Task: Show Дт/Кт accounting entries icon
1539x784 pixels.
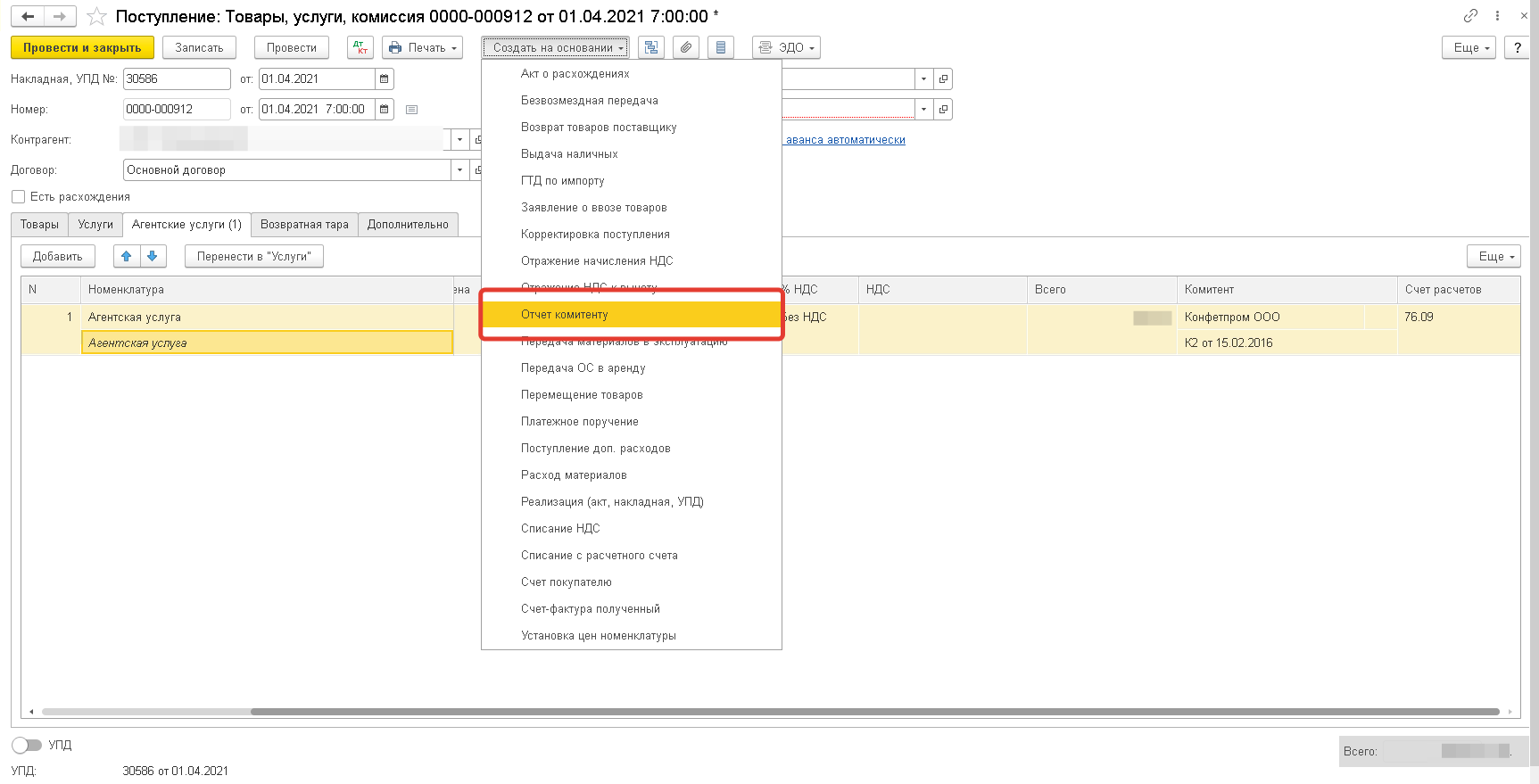Action: pos(360,47)
